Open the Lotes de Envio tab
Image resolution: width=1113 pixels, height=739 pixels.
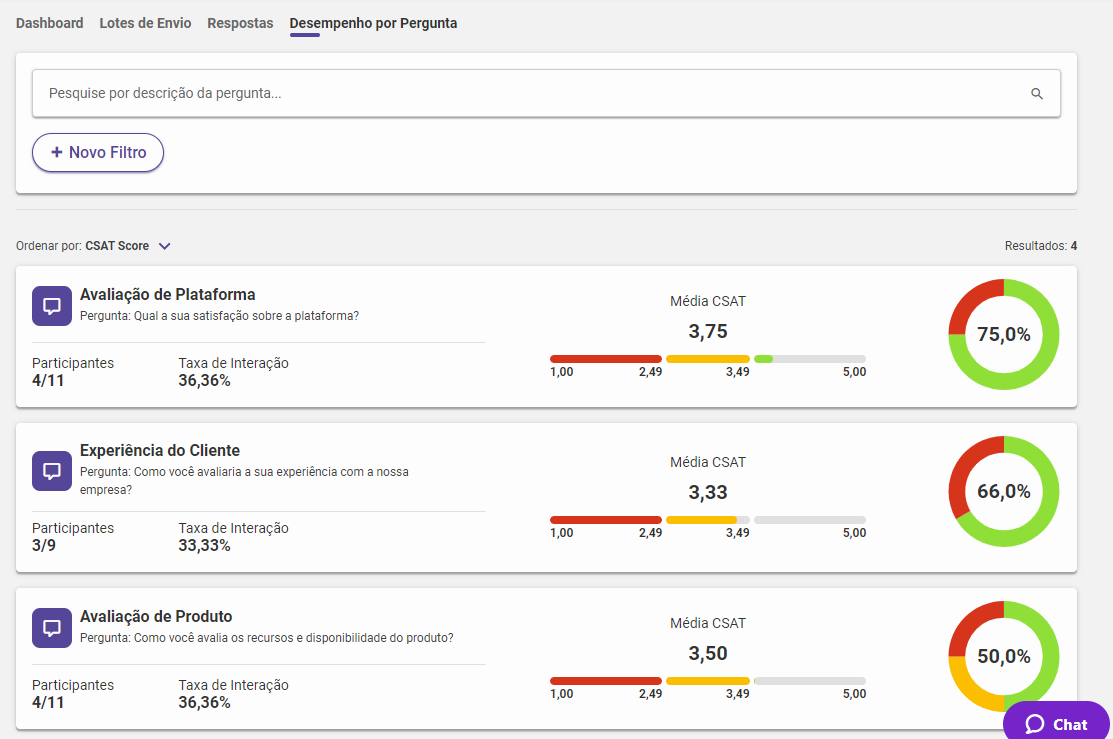click(145, 23)
